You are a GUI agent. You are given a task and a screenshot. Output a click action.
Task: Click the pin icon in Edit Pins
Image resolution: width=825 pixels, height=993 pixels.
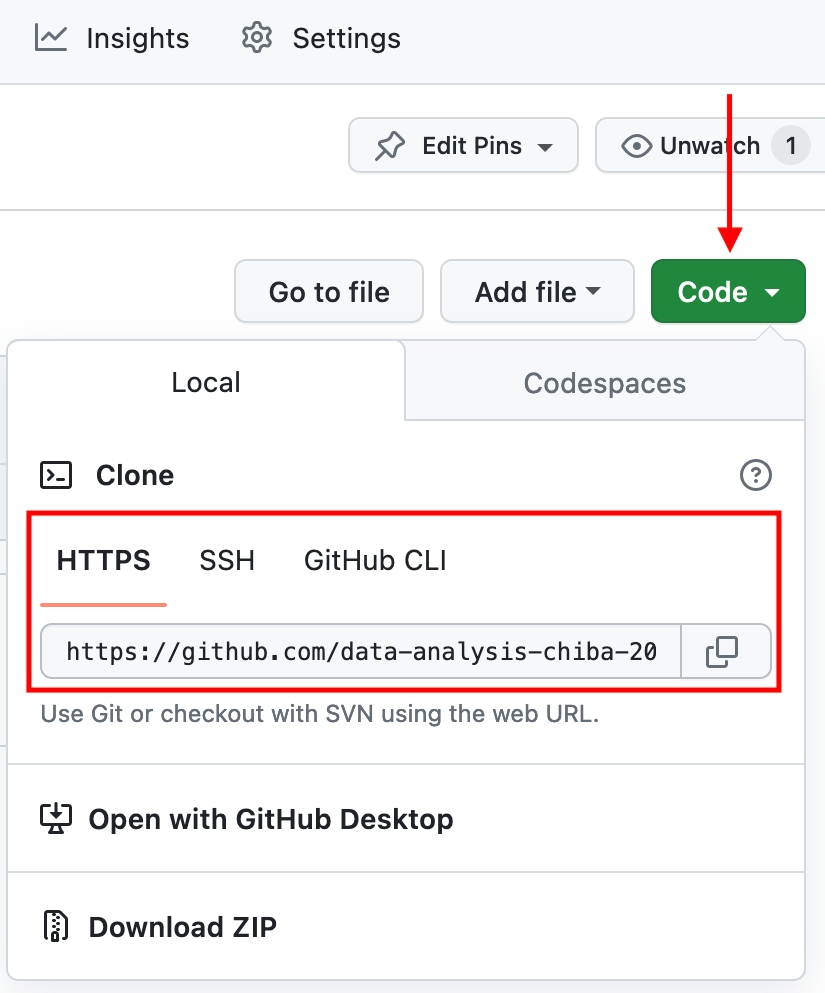tap(389, 146)
